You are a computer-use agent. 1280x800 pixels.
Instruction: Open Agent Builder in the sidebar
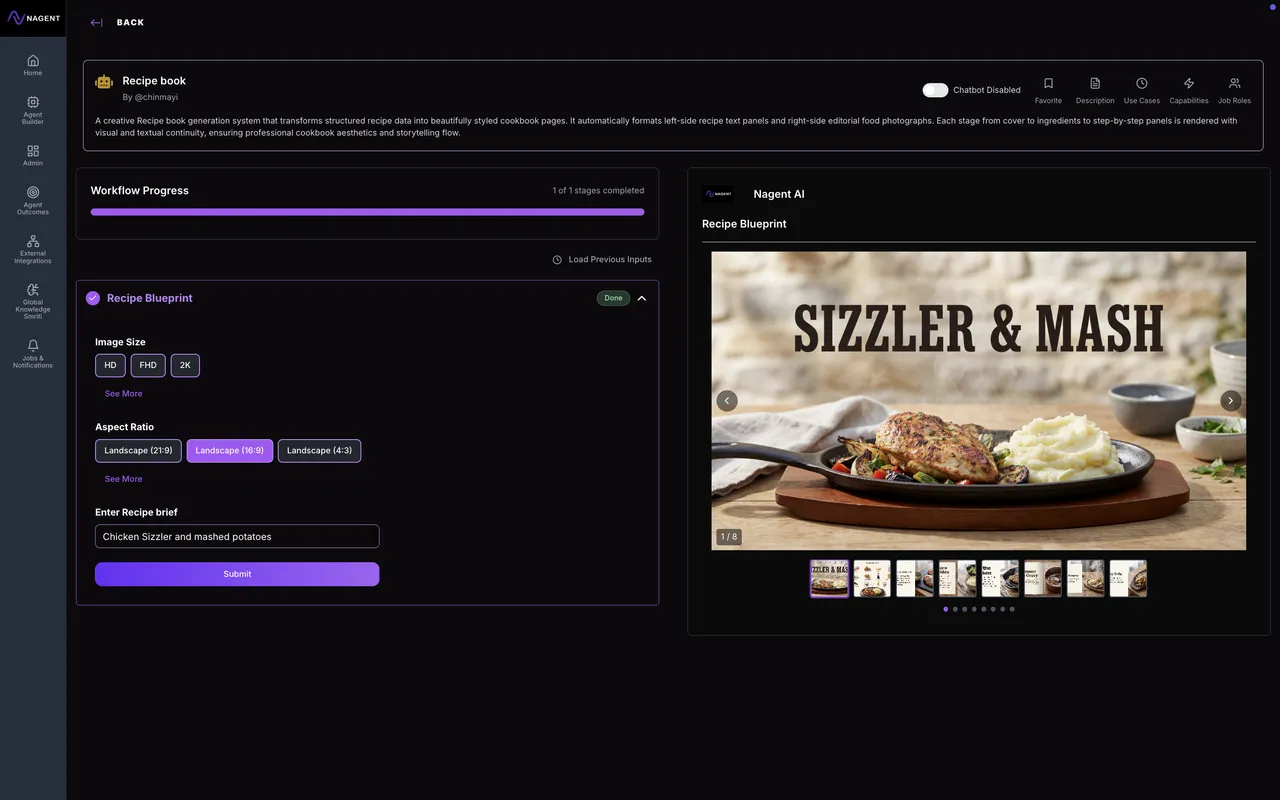point(33,110)
